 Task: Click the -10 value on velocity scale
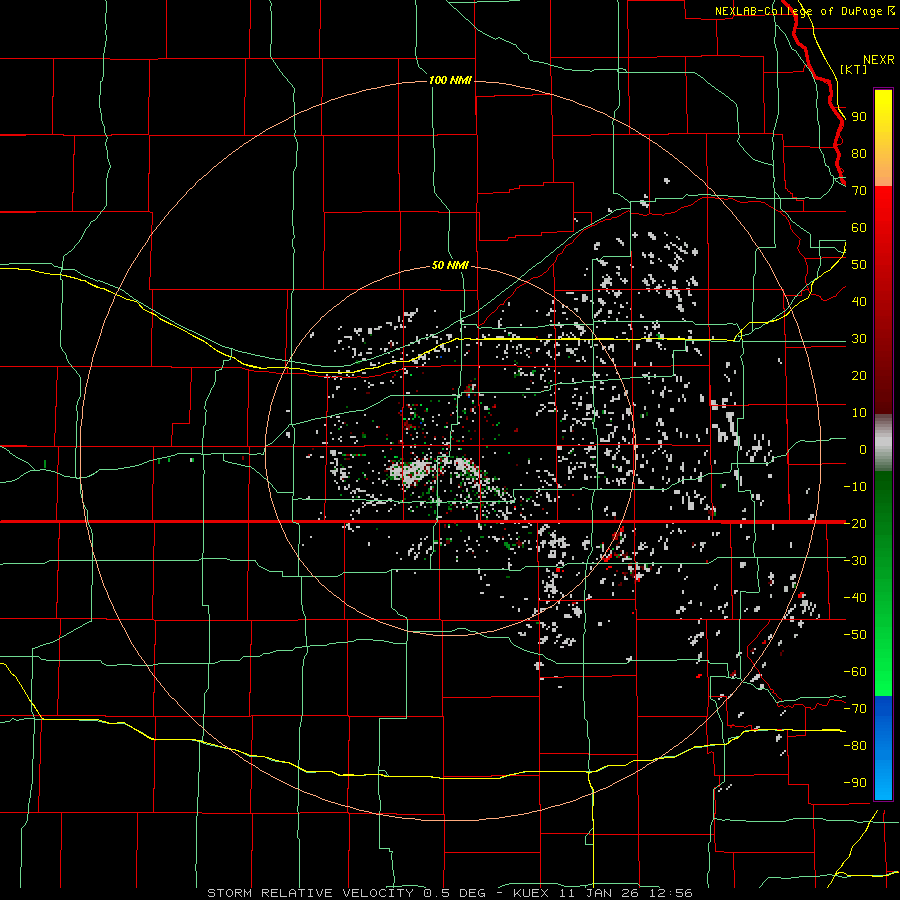click(855, 487)
